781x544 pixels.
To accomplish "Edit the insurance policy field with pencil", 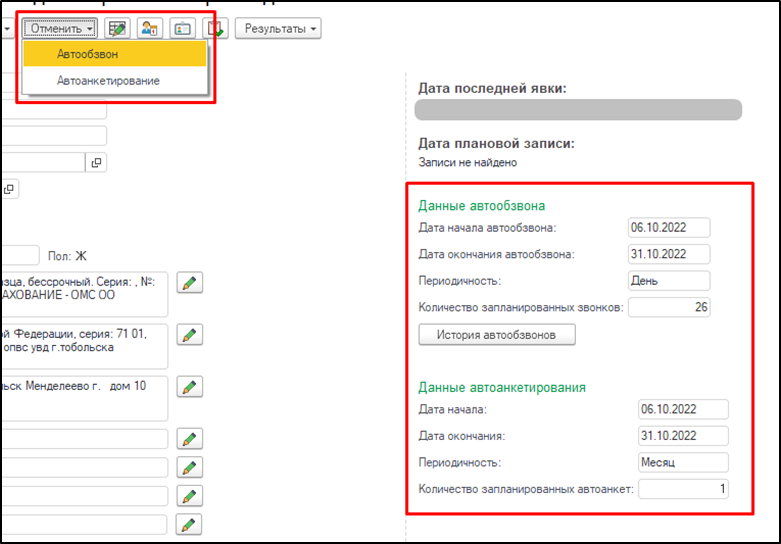I will point(188,283).
